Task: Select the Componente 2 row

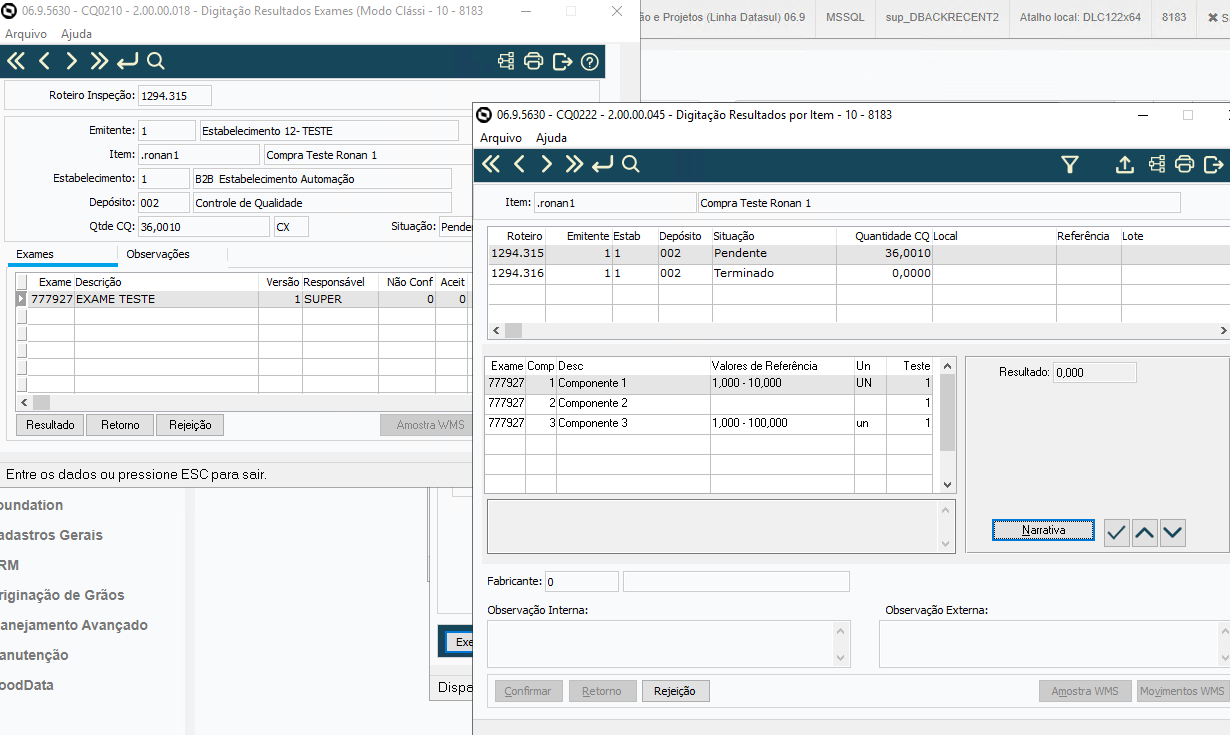Action: coord(710,403)
